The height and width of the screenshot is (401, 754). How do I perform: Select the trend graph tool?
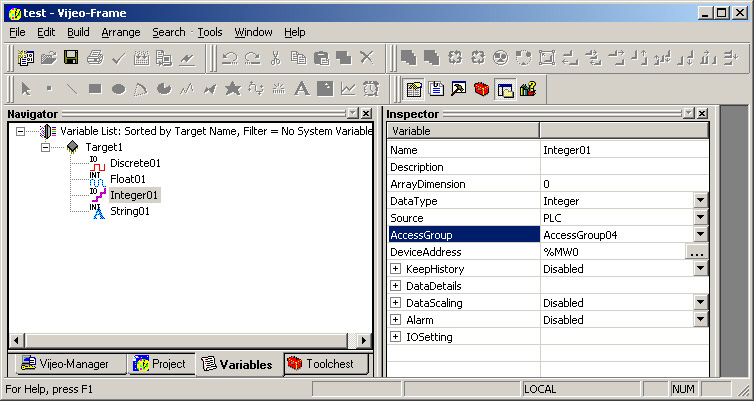click(348, 88)
